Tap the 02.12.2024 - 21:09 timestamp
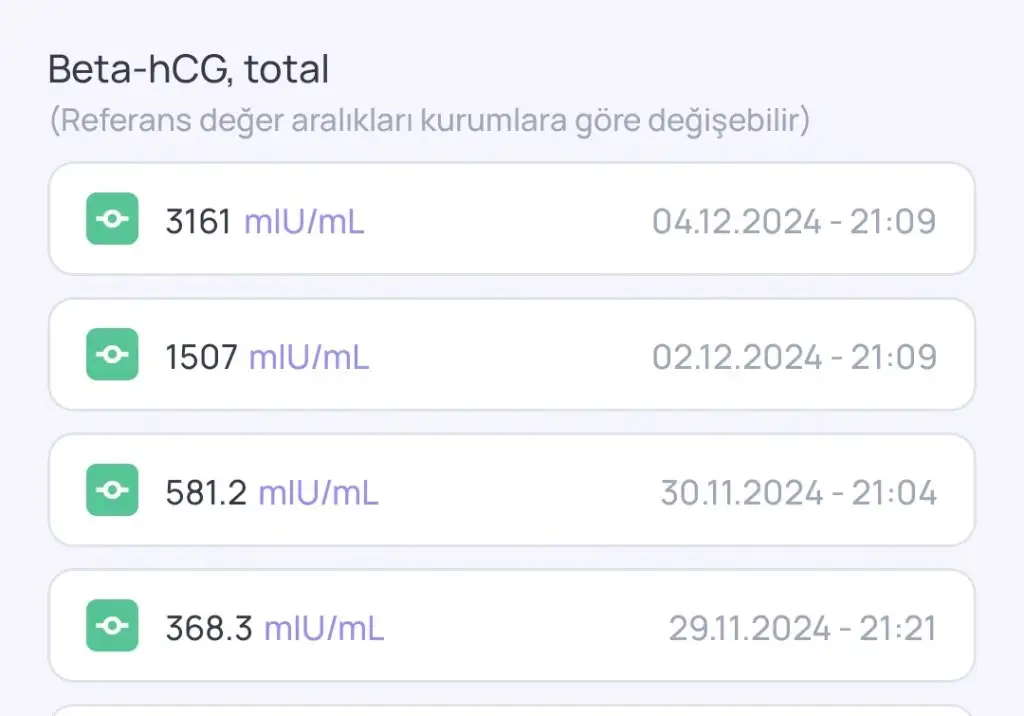This screenshot has width=1024, height=716. point(794,357)
